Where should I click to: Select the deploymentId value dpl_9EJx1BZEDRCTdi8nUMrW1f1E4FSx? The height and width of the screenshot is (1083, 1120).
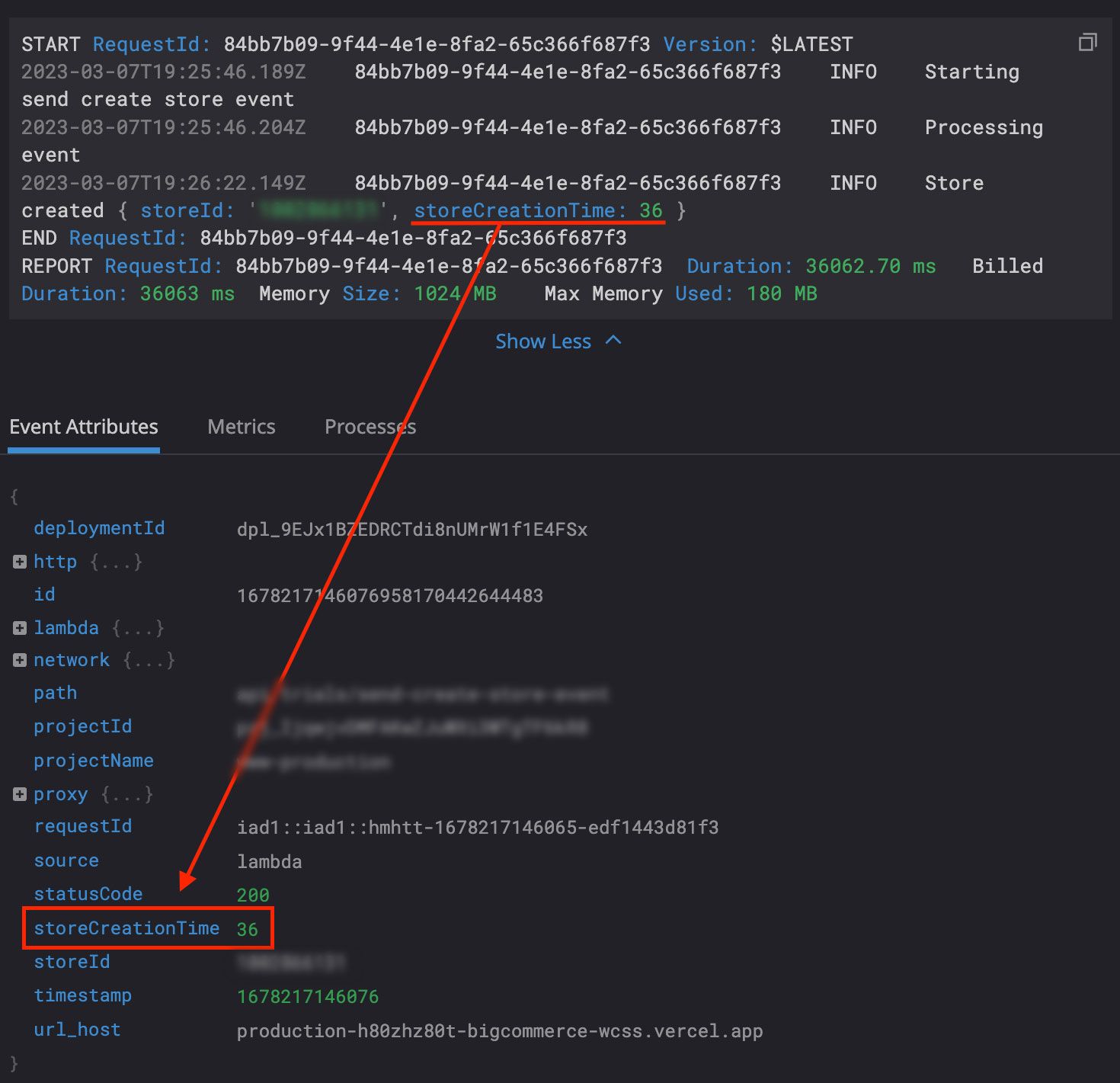412,530
